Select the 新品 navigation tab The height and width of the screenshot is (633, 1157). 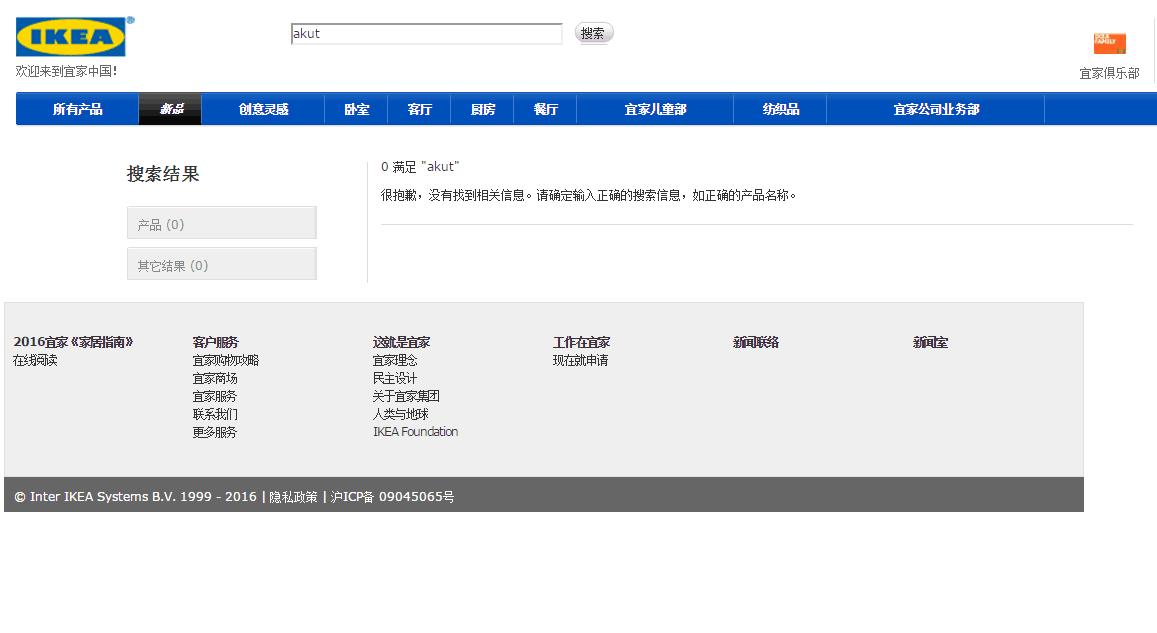coord(169,108)
